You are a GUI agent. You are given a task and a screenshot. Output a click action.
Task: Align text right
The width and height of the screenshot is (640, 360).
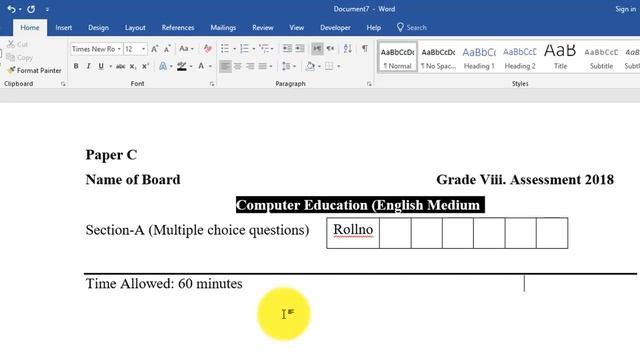point(250,66)
